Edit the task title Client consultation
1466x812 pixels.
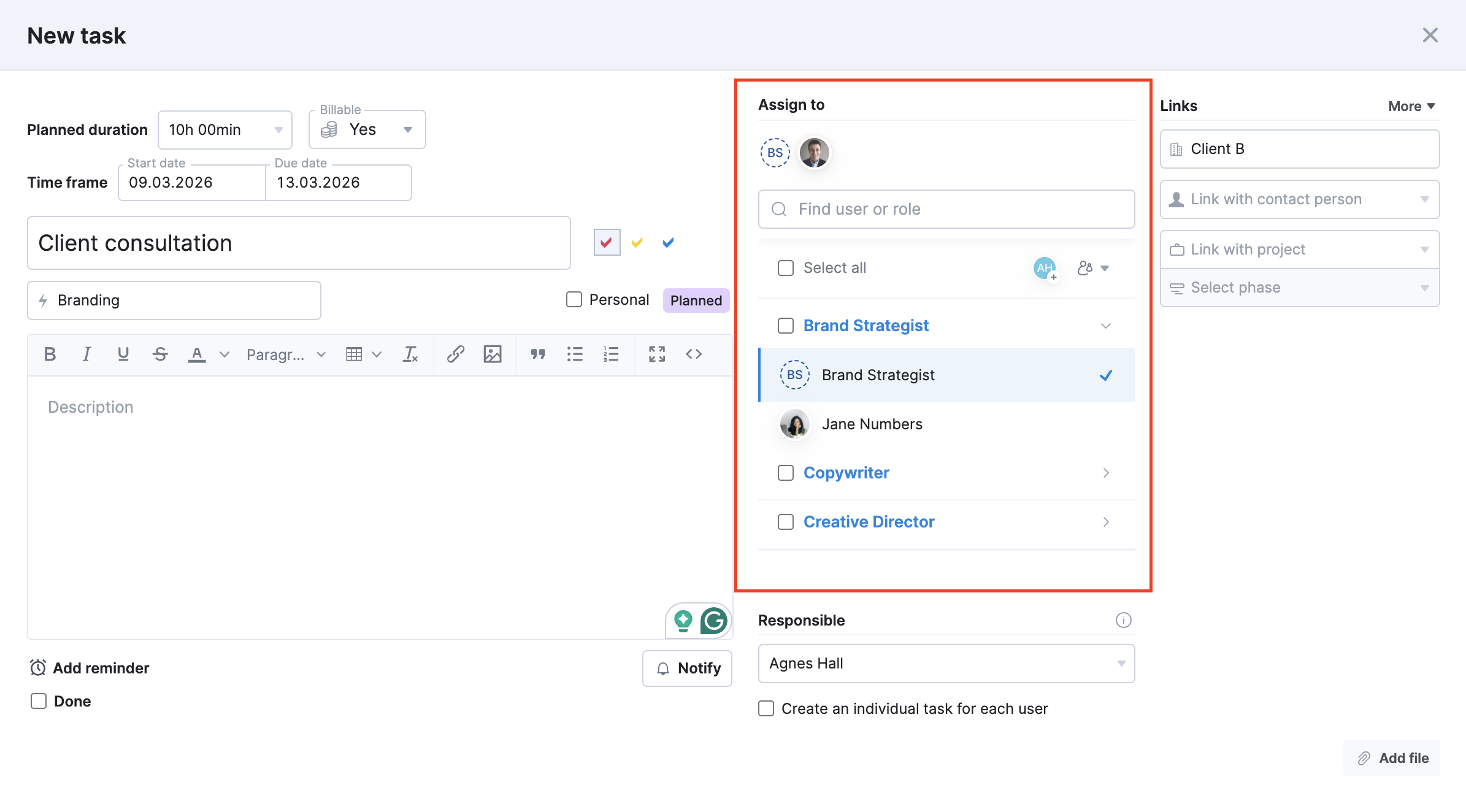pos(299,243)
